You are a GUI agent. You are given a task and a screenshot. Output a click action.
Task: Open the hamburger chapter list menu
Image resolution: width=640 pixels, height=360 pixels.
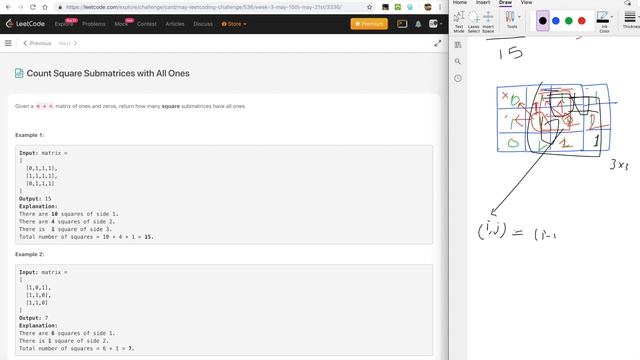8,43
